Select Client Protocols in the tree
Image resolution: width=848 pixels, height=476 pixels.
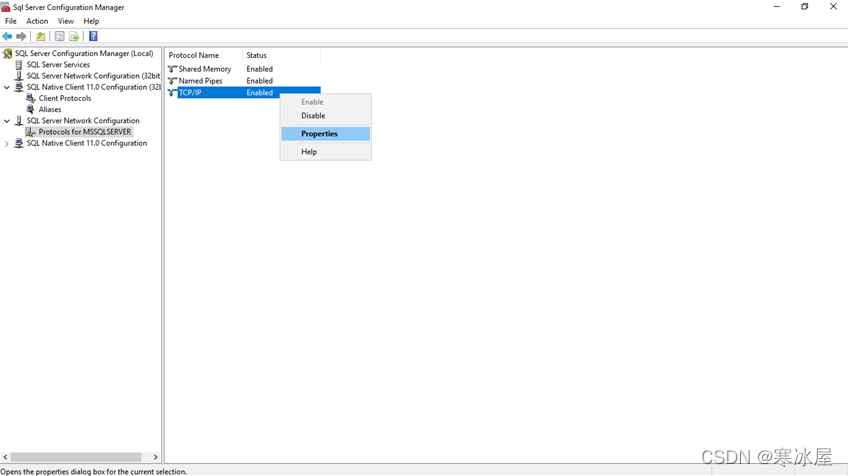coord(65,98)
